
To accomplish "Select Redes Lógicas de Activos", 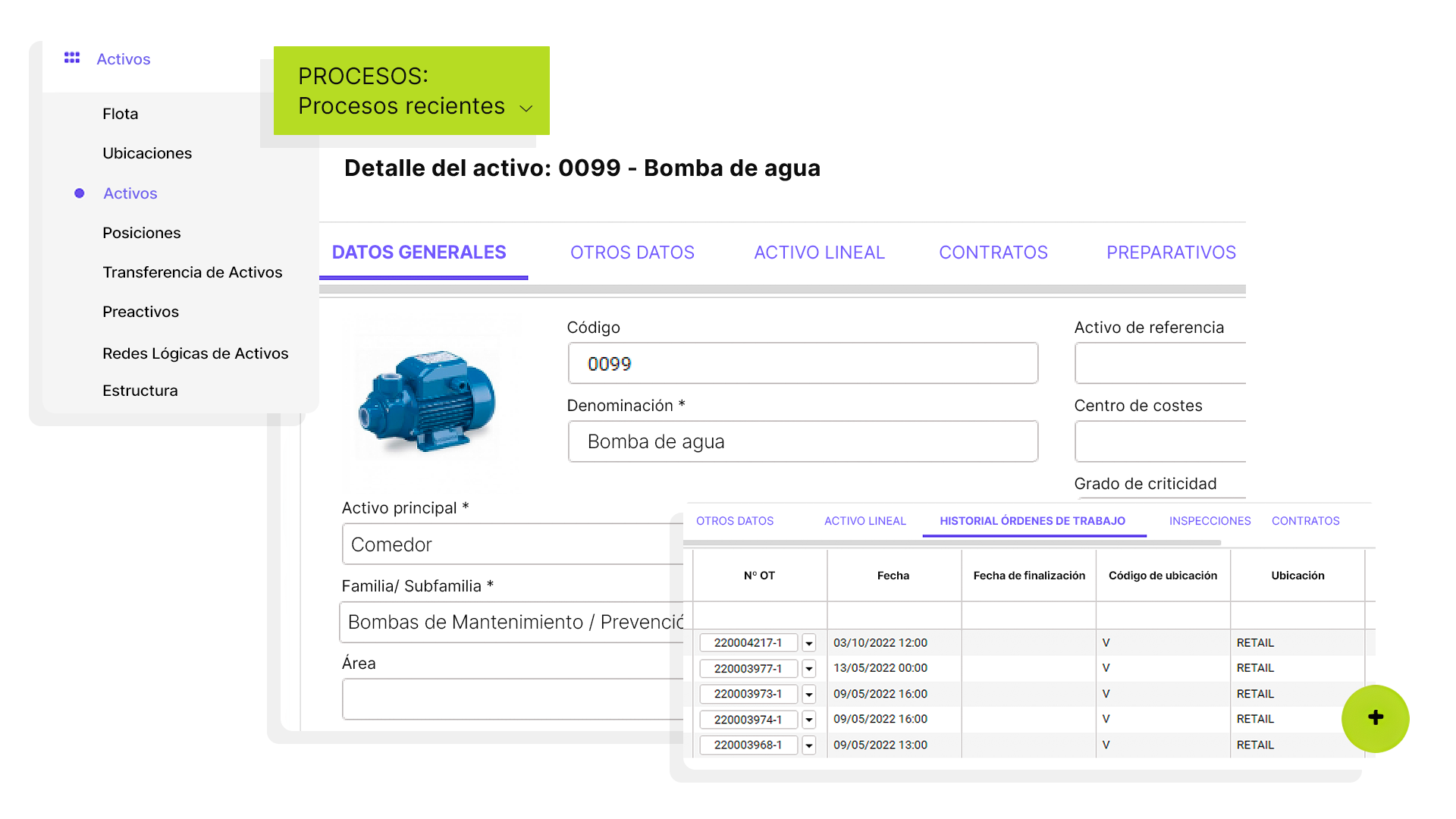I will point(196,353).
